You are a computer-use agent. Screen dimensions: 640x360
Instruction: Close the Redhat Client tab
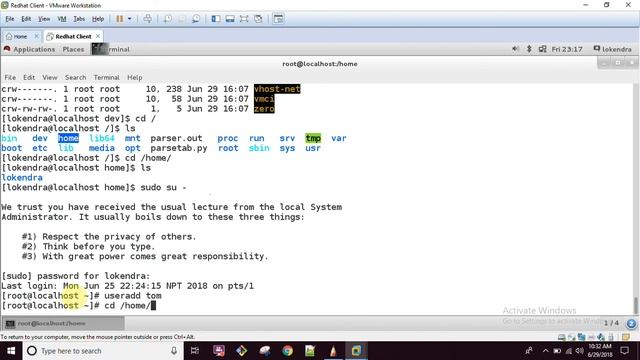pyautogui.click(x=98, y=36)
